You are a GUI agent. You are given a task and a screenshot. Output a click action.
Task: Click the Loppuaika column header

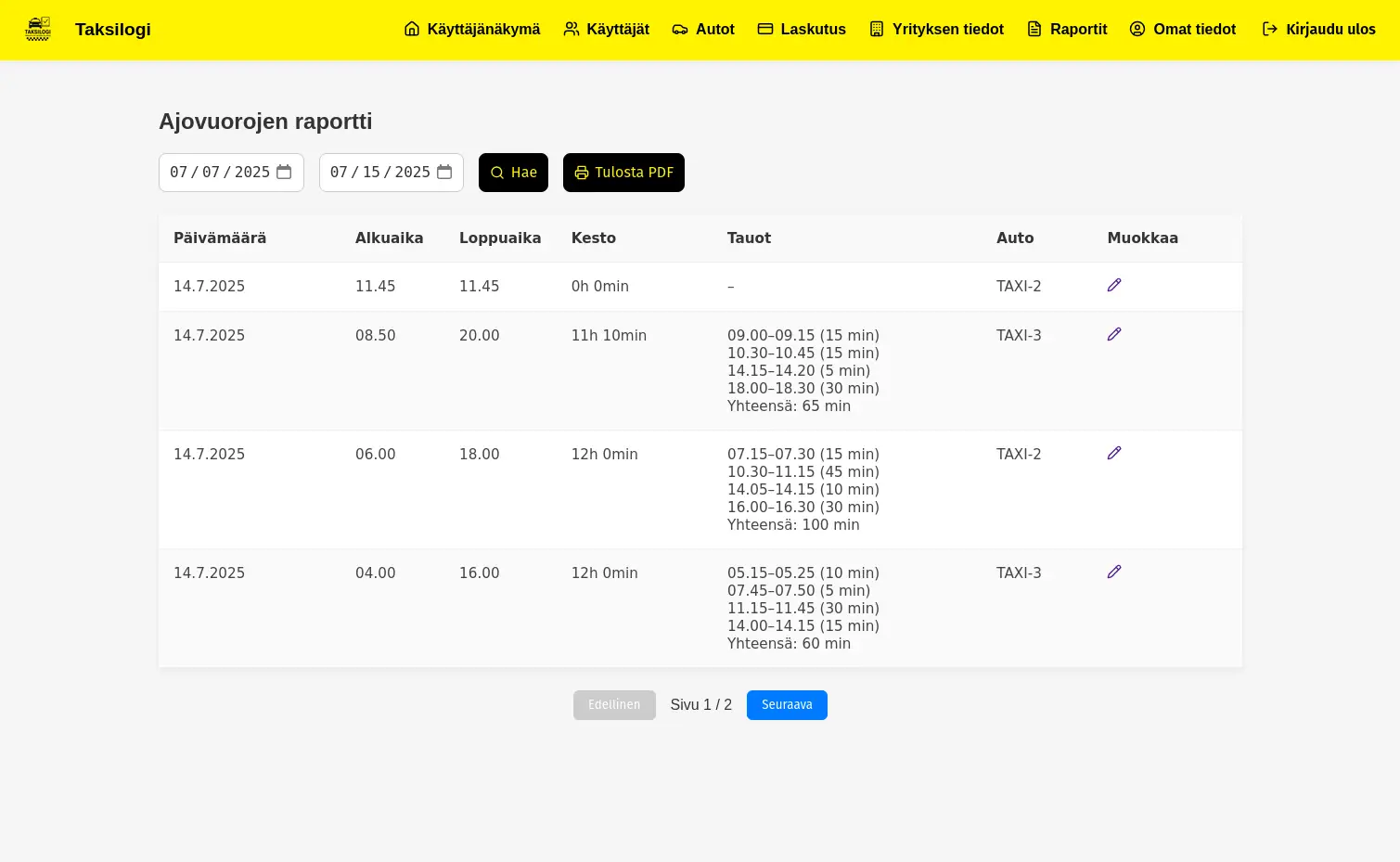[500, 238]
